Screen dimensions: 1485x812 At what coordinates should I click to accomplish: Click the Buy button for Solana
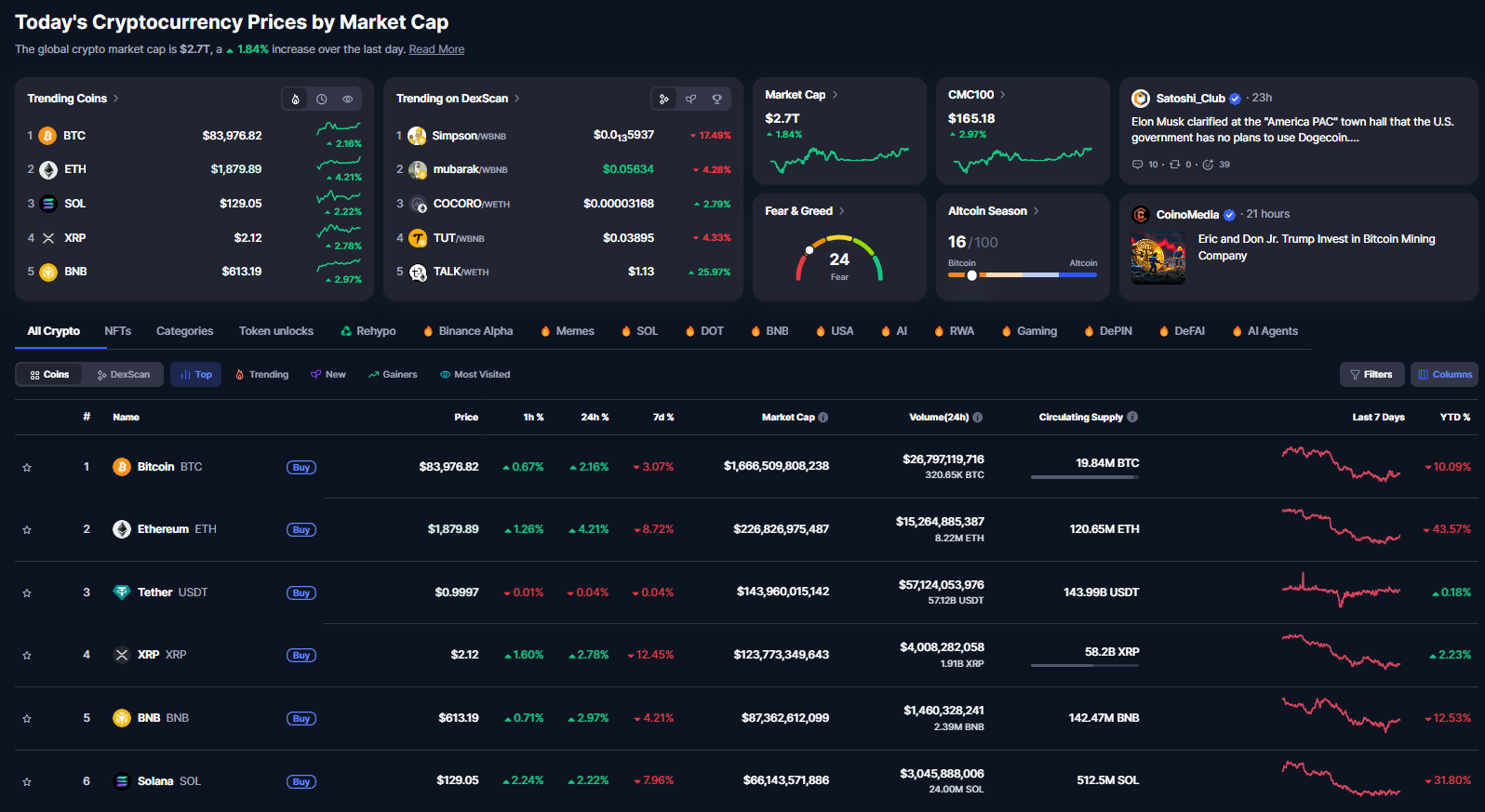tap(301, 781)
